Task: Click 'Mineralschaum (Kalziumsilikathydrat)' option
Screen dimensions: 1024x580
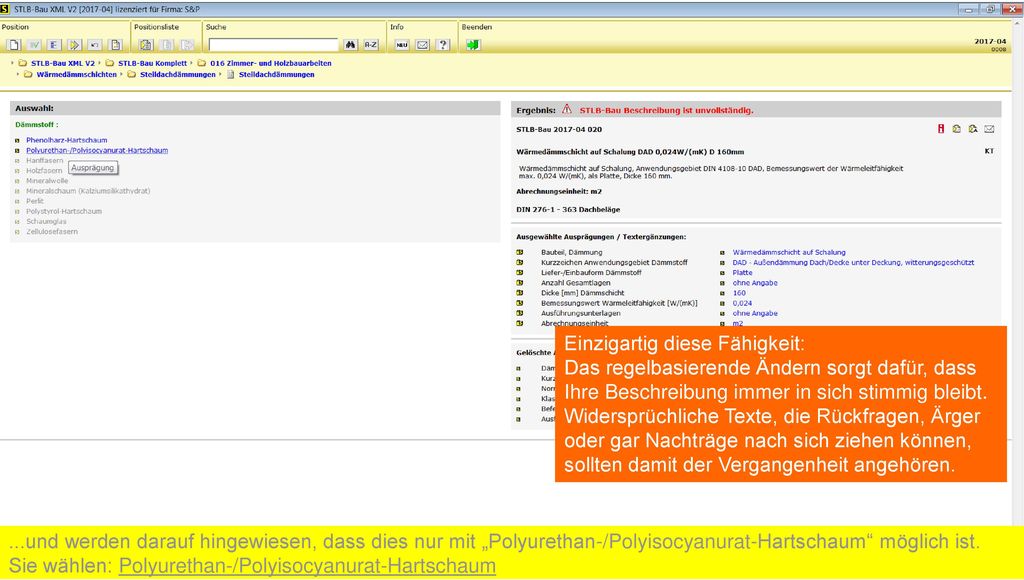Action: pyautogui.click(x=88, y=191)
